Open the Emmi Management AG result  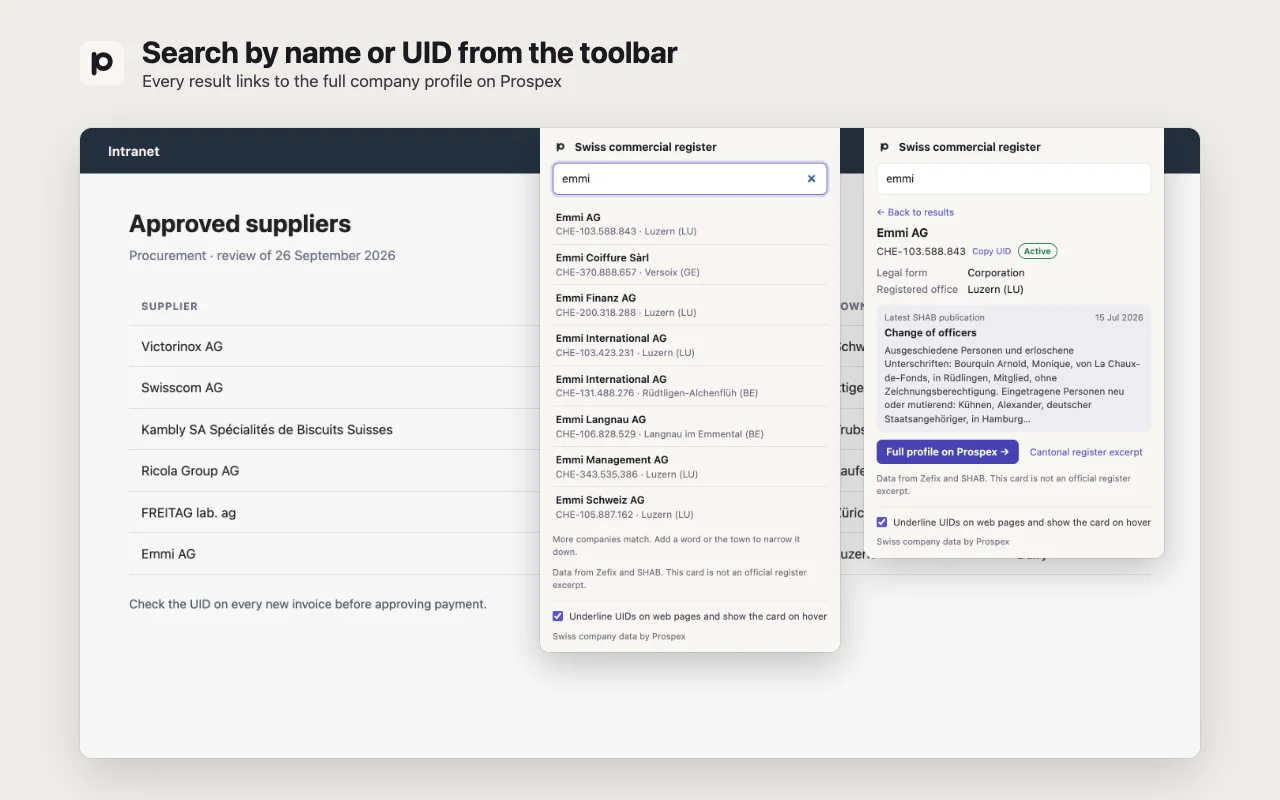[690, 467]
